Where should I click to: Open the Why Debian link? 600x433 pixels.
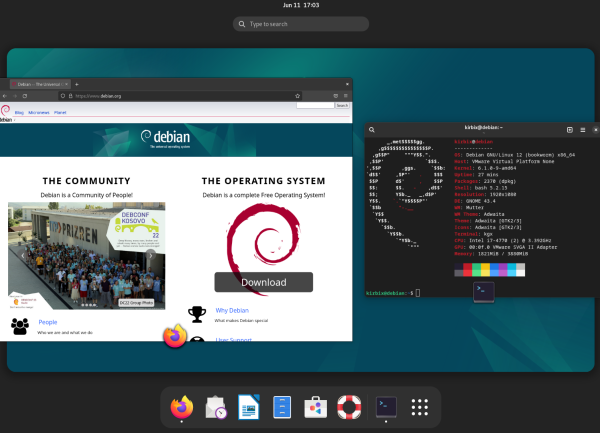pyautogui.click(x=232, y=310)
